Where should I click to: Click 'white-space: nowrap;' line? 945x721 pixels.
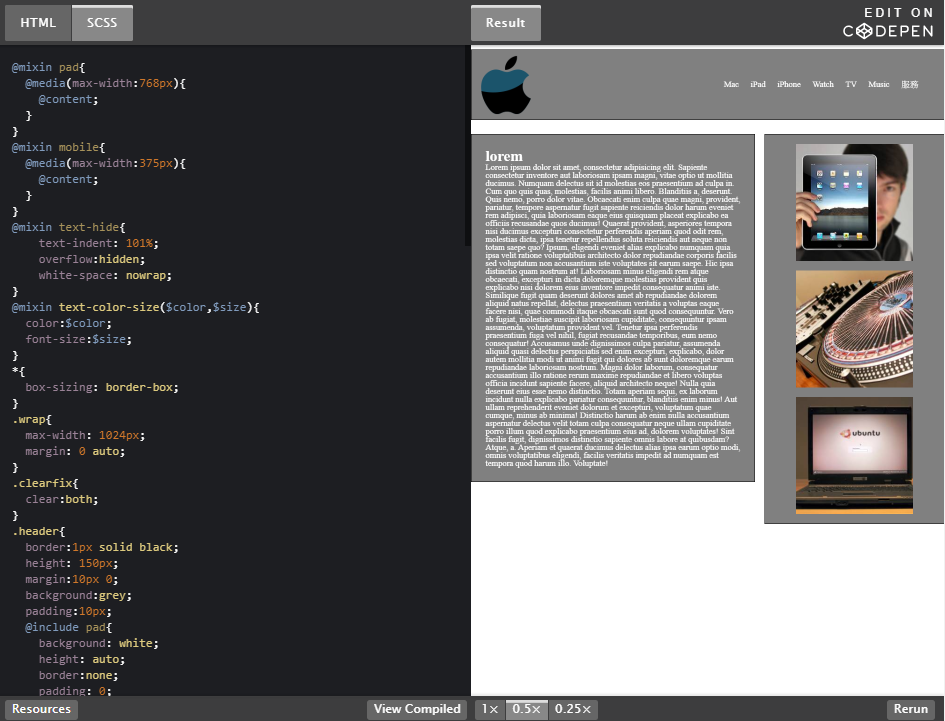pos(105,275)
